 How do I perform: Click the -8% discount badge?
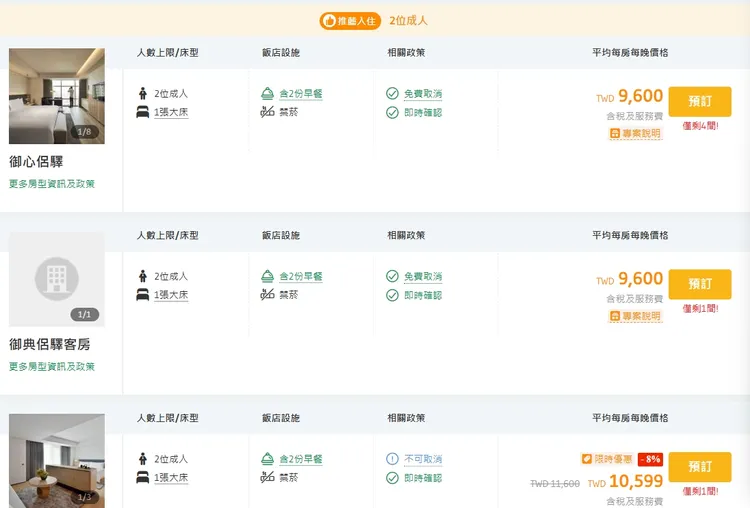click(x=651, y=459)
